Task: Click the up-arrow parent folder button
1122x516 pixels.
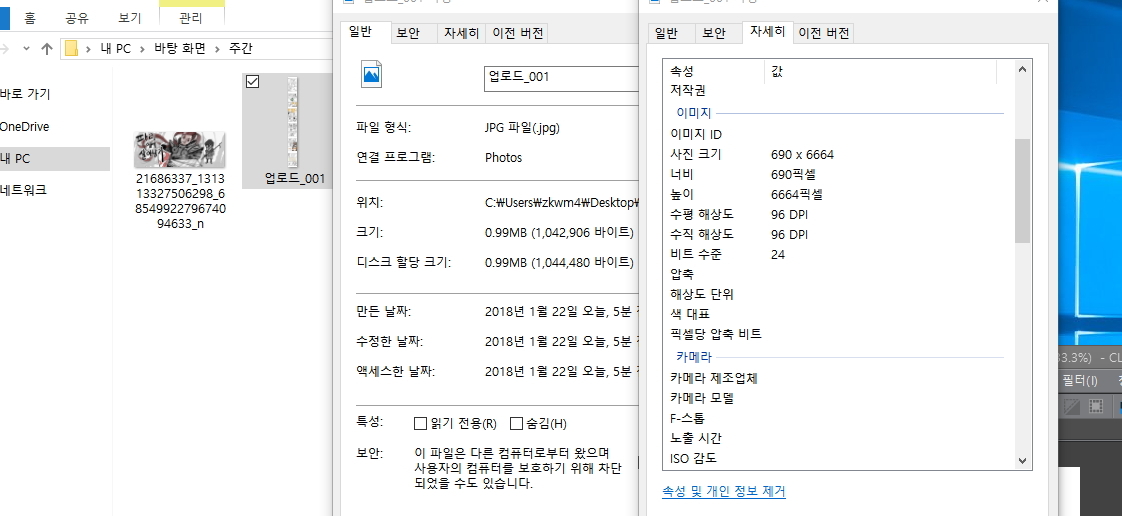Action: [46, 48]
